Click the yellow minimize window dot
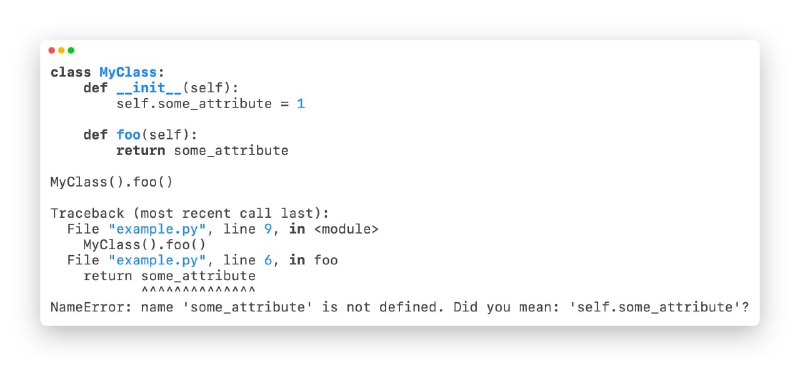The image size is (800, 366). click(61, 51)
